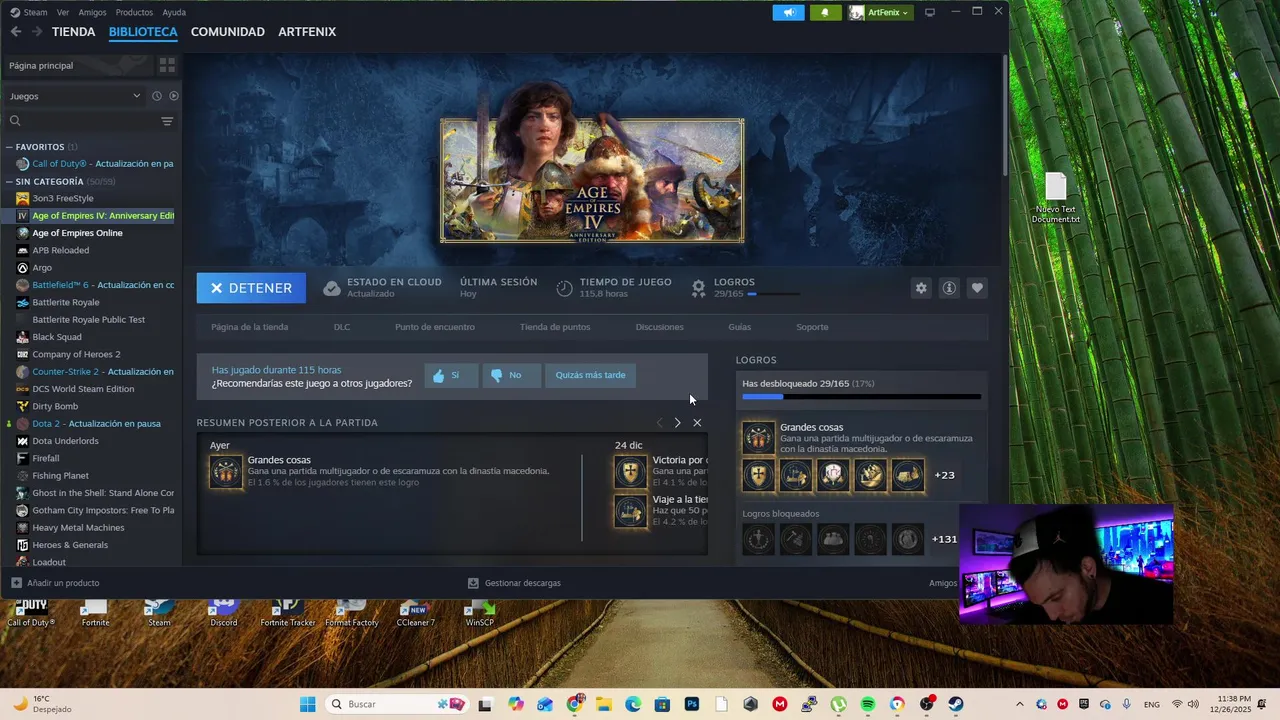1280x720 pixels.
Task: Open the Guías tab
Action: (x=740, y=327)
